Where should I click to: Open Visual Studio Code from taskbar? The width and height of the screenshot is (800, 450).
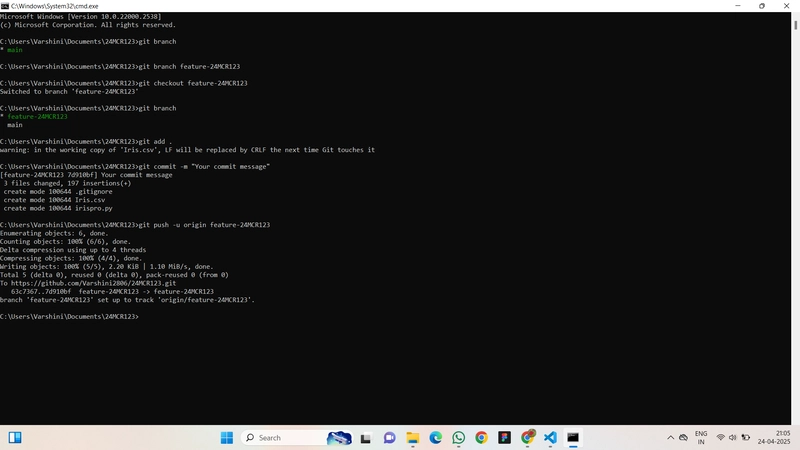(550, 438)
